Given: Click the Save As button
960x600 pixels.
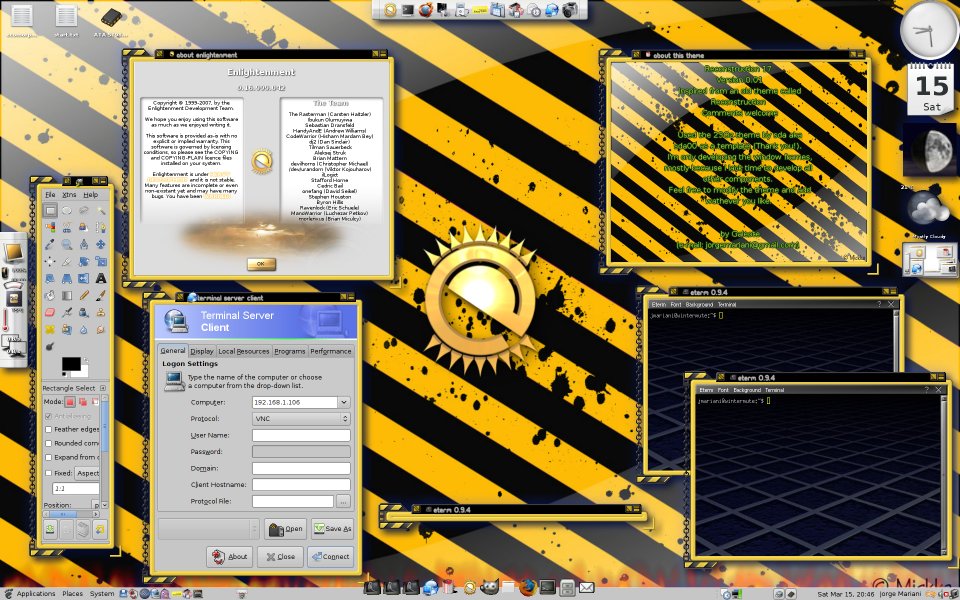Looking at the screenshot, I should tap(332, 528).
